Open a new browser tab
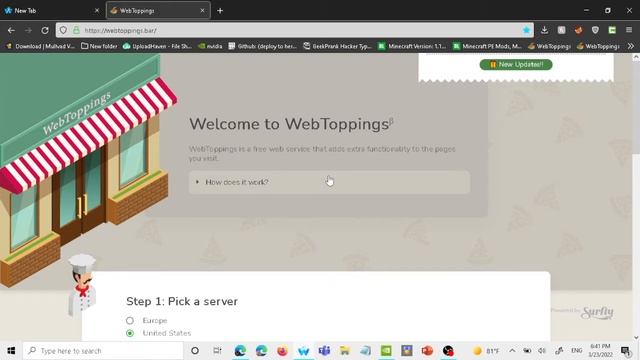Viewport: 640px width, 360px height. pos(220,11)
